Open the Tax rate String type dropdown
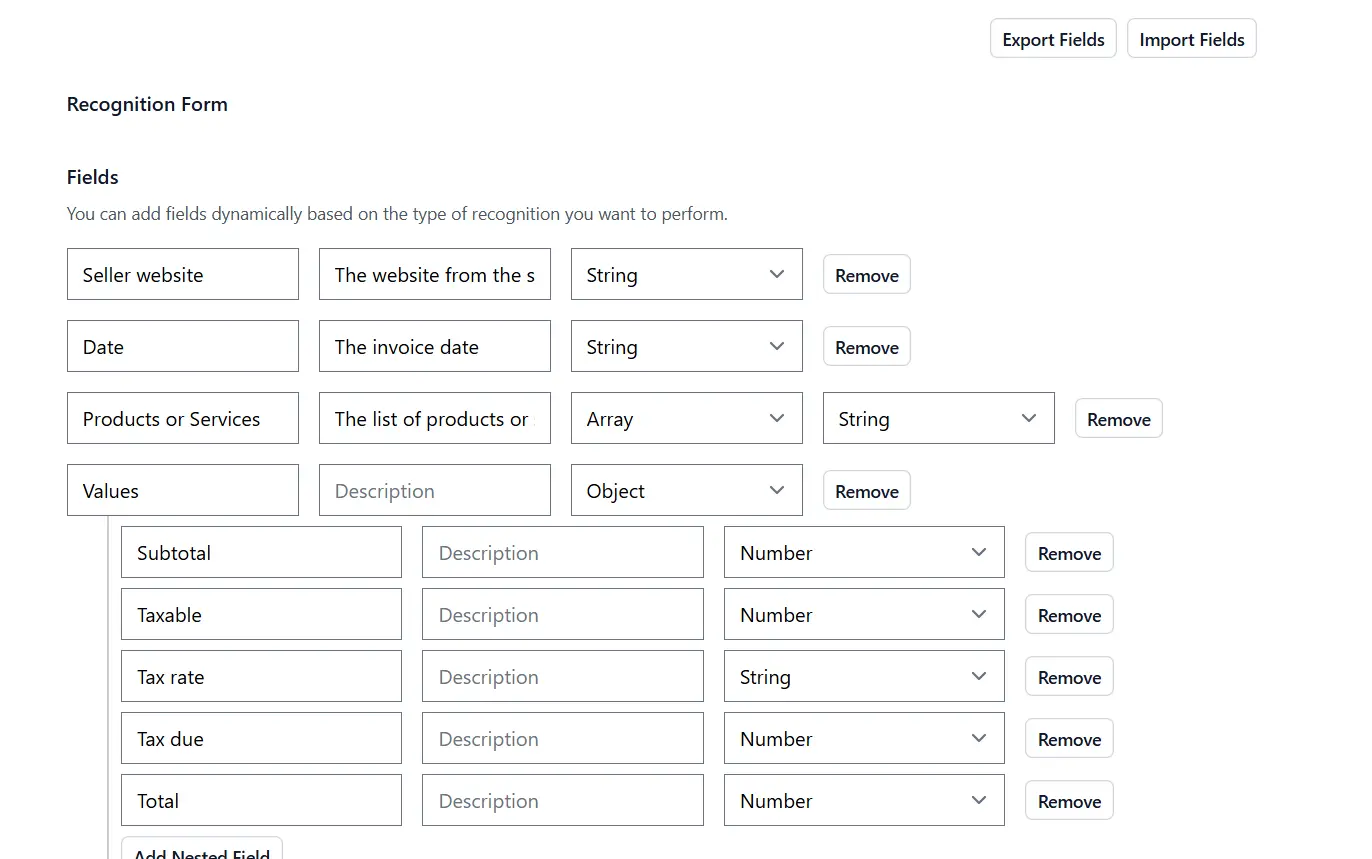 (x=863, y=676)
